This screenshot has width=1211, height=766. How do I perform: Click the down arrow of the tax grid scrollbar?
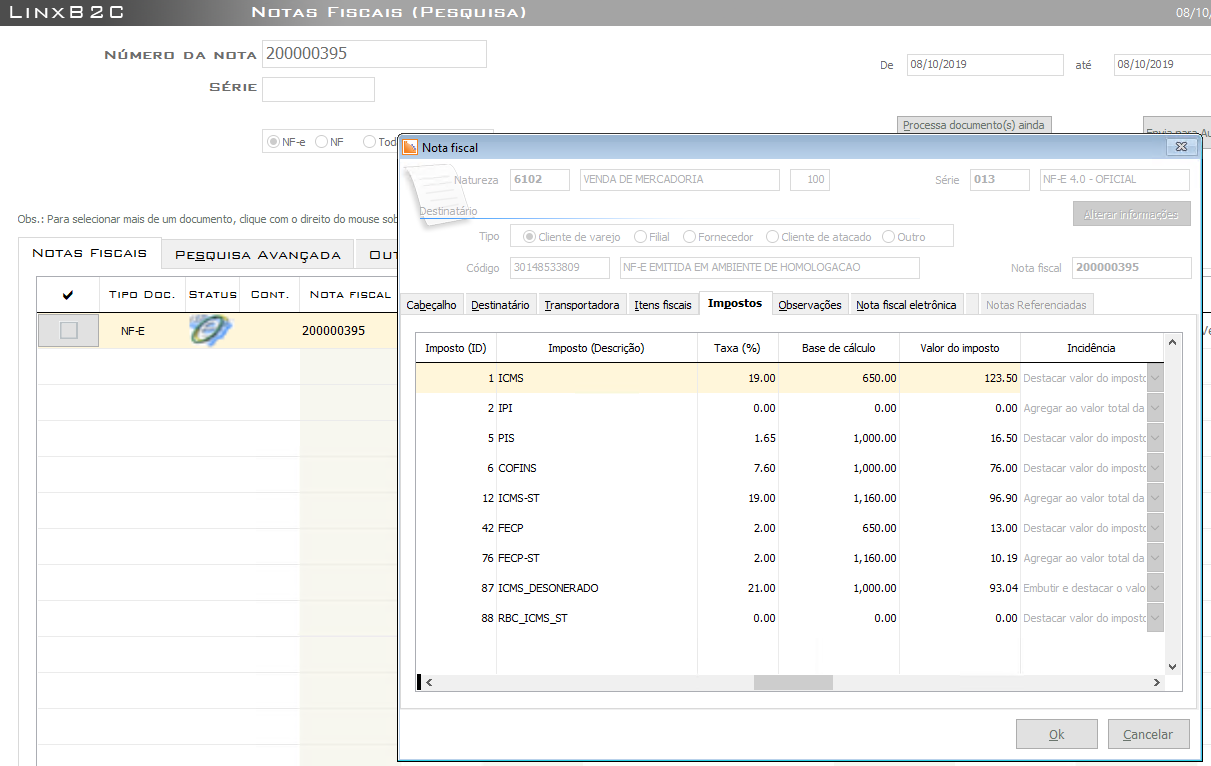pos(1173,666)
